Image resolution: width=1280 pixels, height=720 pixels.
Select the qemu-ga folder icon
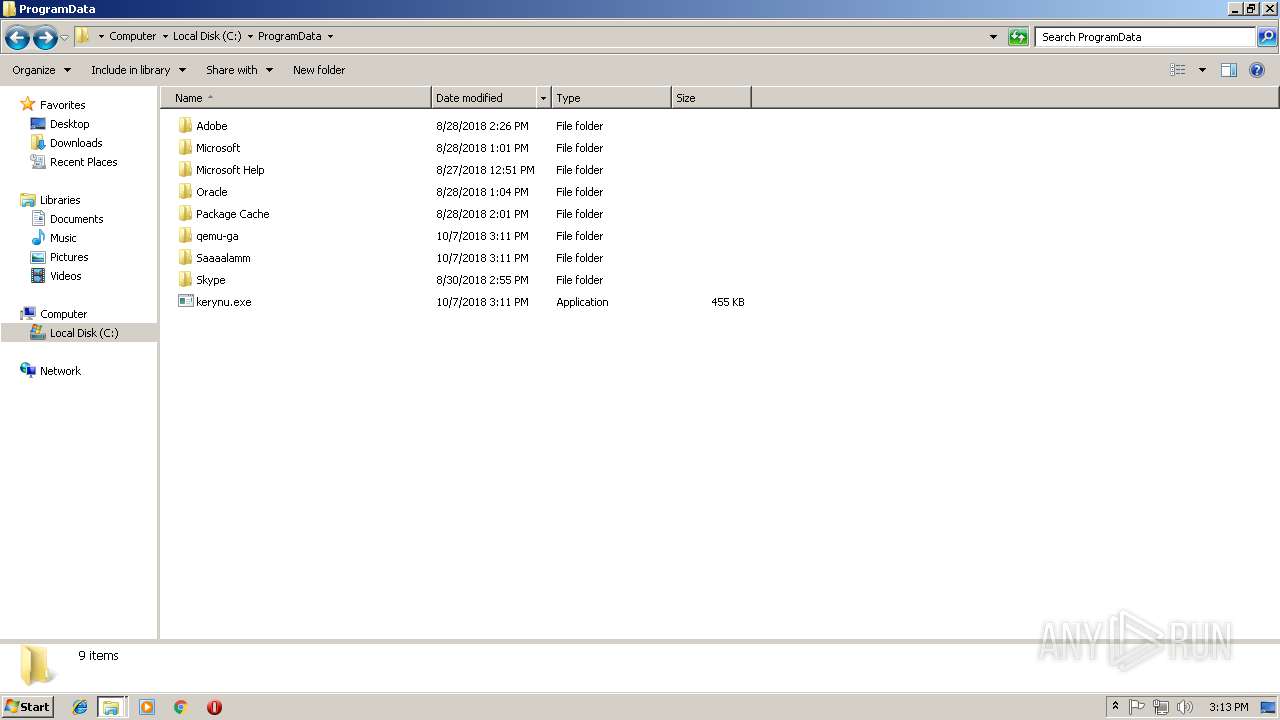(185, 236)
